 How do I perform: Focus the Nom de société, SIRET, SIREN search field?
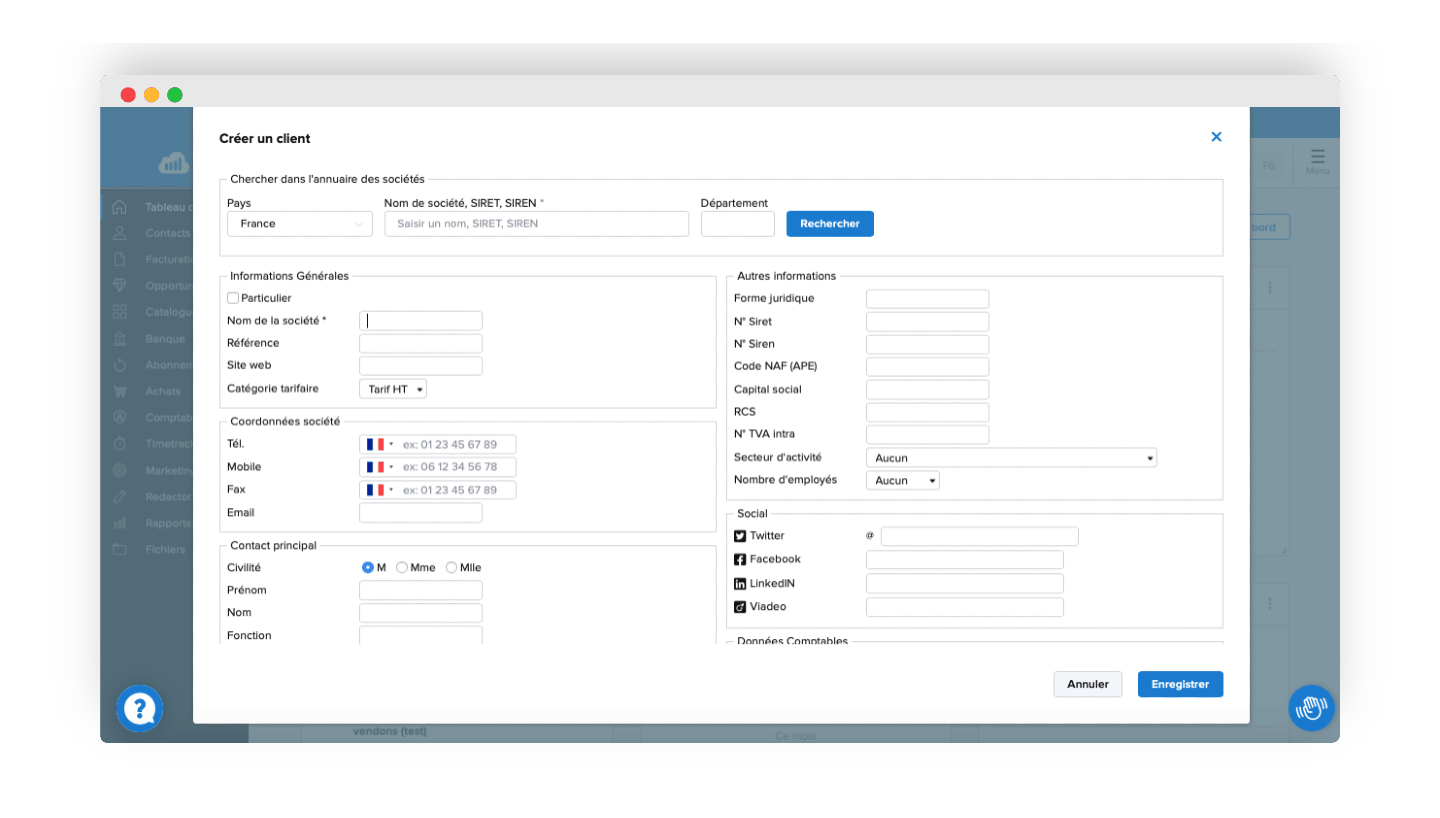point(537,224)
